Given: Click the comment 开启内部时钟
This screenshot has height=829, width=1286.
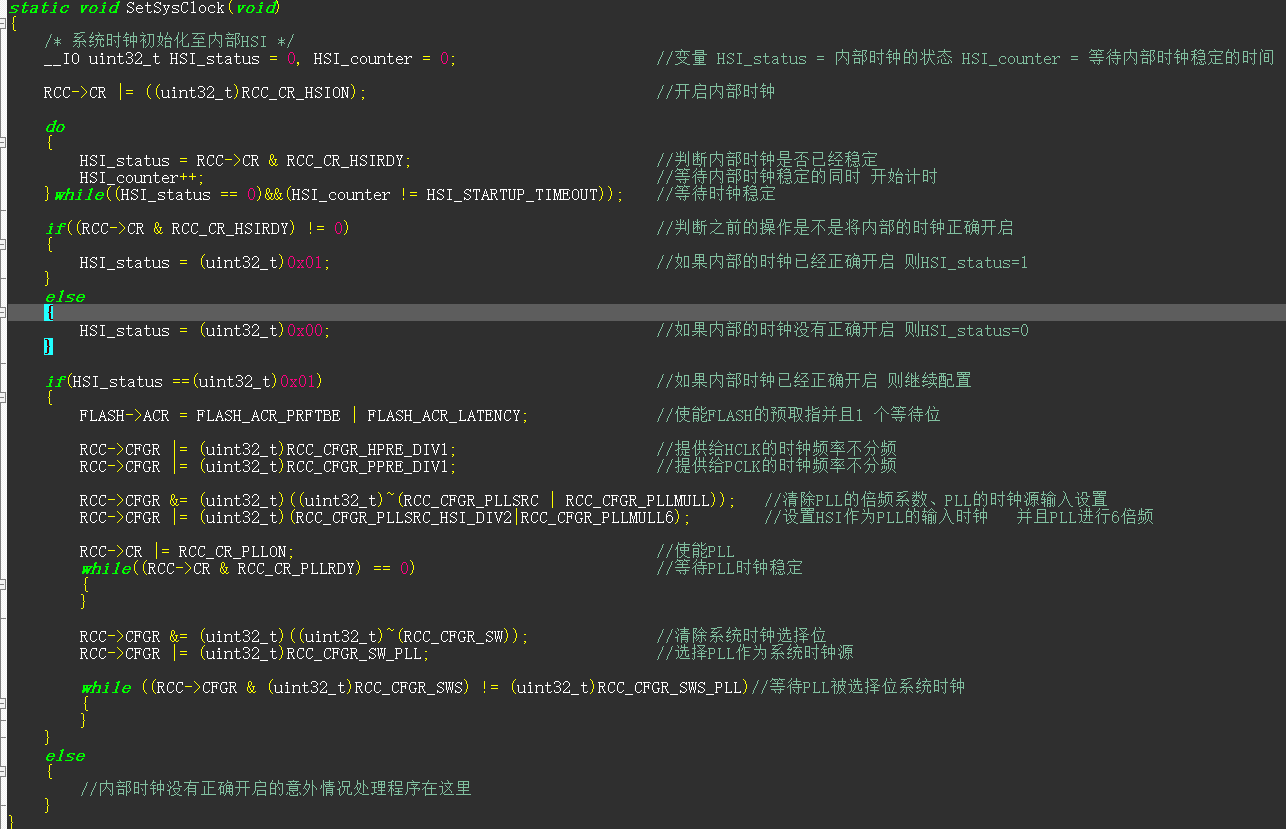Looking at the screenshot, I should point(715,92).
